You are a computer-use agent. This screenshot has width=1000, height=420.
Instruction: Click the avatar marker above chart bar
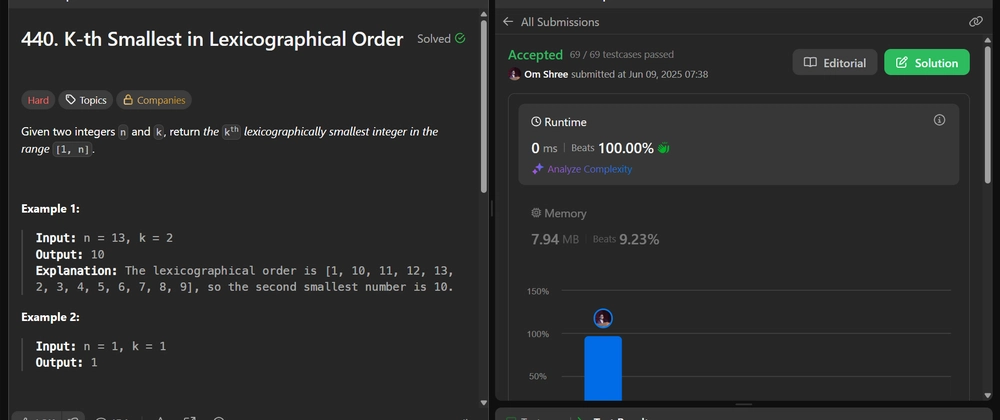pos(603,318)
